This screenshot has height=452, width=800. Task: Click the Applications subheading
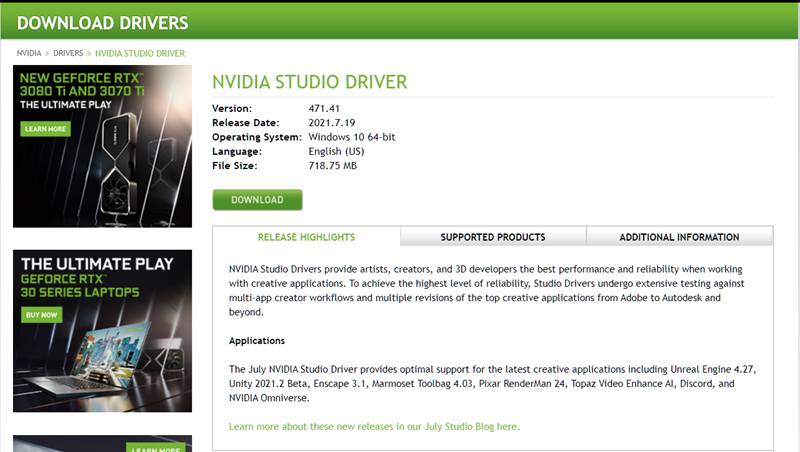tap(257, 341)
